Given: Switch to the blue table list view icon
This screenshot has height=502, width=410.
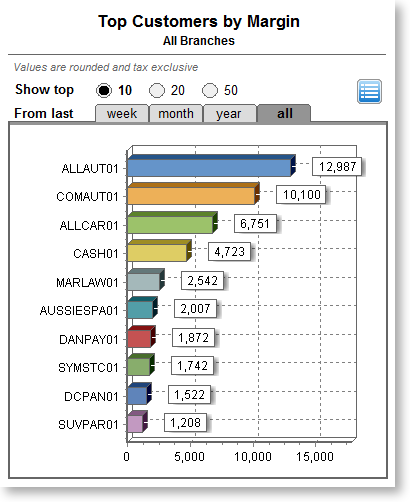Looking at the screenshot, I should [369, 91].
